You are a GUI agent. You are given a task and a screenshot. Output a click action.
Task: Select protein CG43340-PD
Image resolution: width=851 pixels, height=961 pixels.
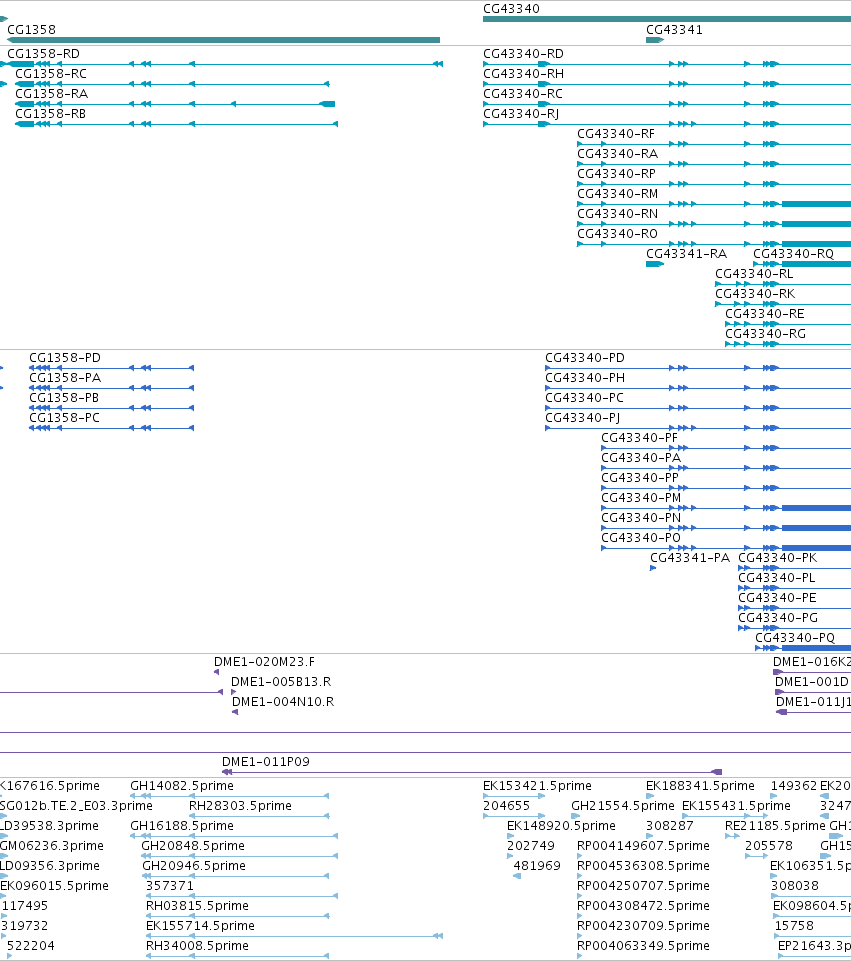[698, 368]
